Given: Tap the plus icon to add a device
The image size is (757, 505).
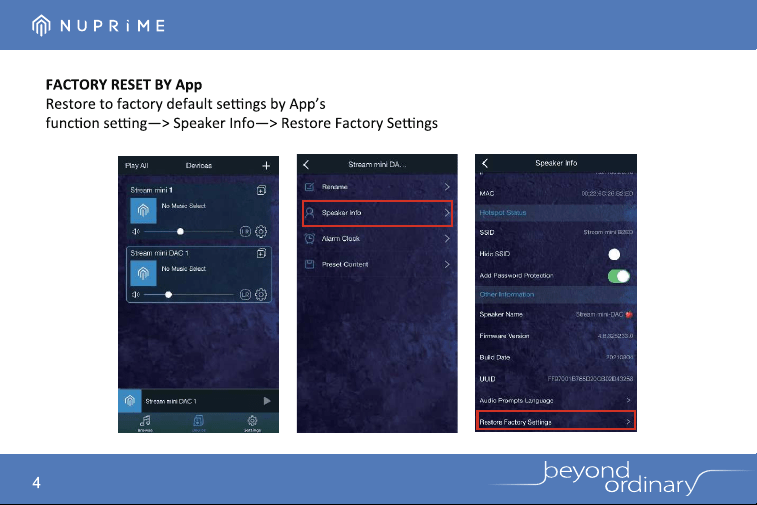Looking at the screenshot, I should 266,166.
